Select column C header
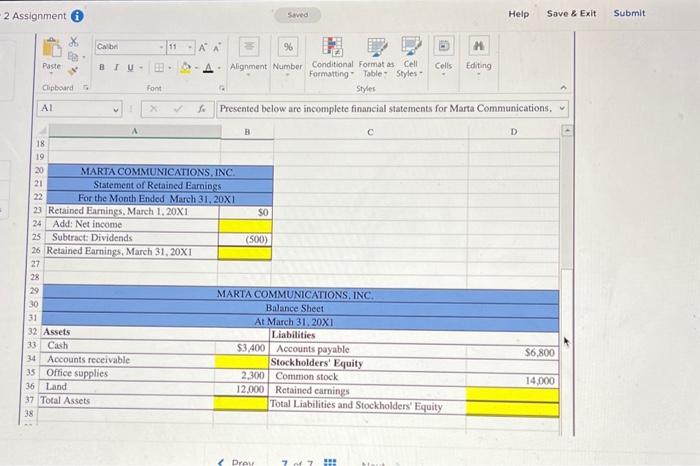This screenshot has height=466, width=700. click(370, 132)
